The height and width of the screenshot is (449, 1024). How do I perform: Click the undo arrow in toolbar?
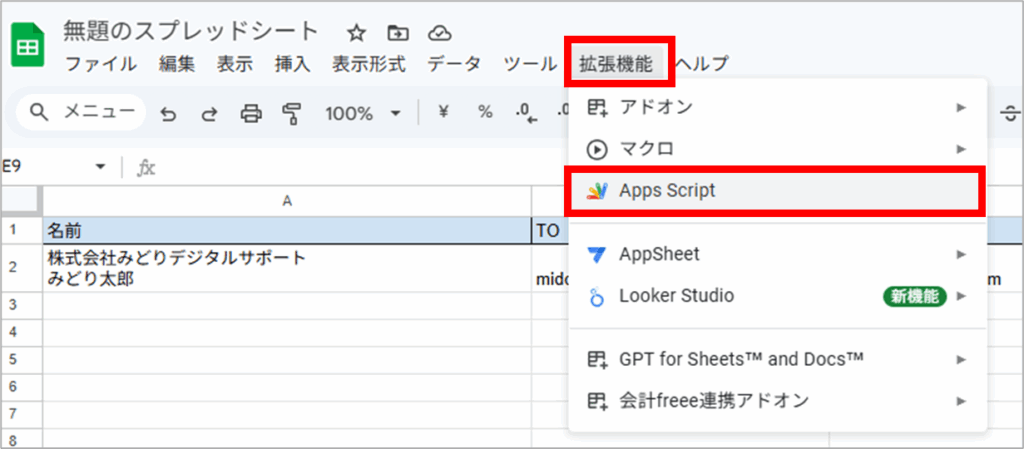(x=168, y=113)
